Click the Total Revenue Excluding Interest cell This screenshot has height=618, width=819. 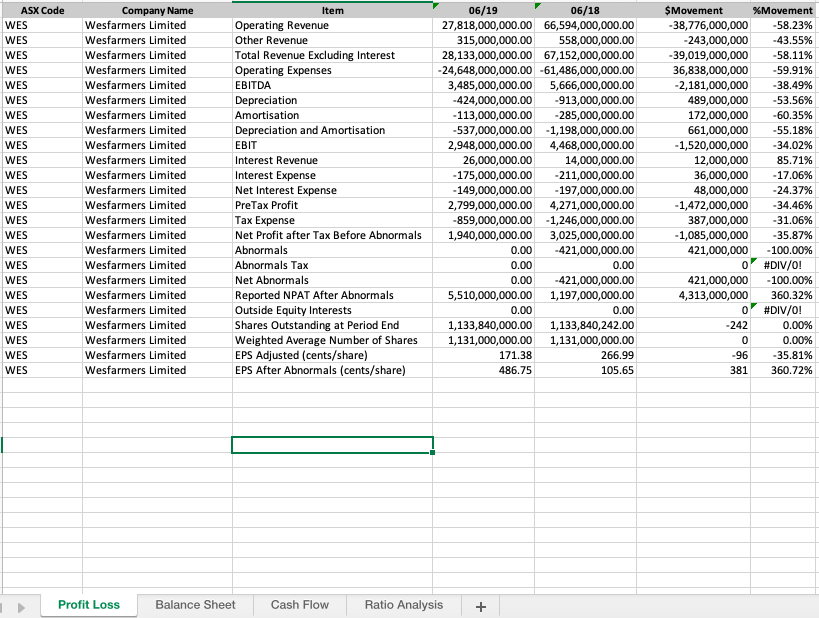(x=332, y=55)
